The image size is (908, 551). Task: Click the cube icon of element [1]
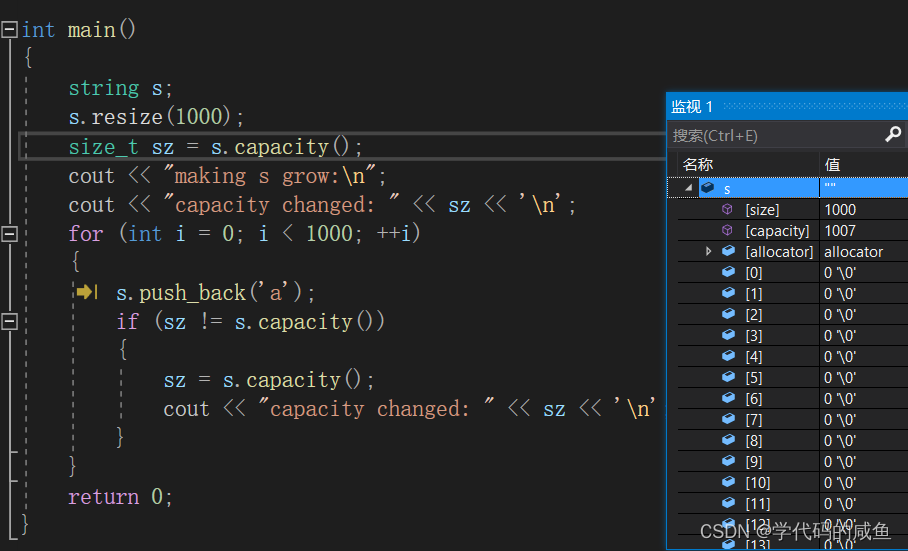(x=728, y=293)
